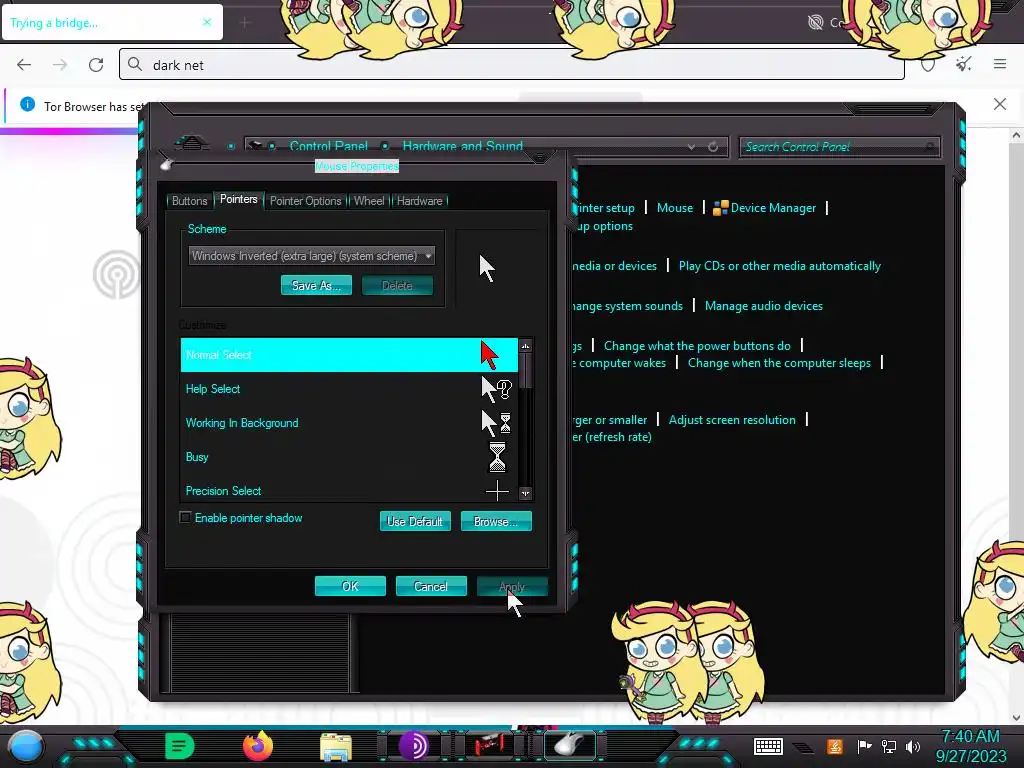
Task: Select the Pointers tab
Action: tap(238, 199)
